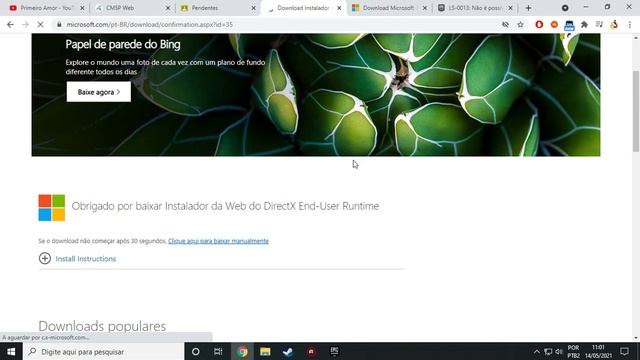Switch to the CMSP Web tab
This screenshot has height=360, width=640.
coord(133,8)
